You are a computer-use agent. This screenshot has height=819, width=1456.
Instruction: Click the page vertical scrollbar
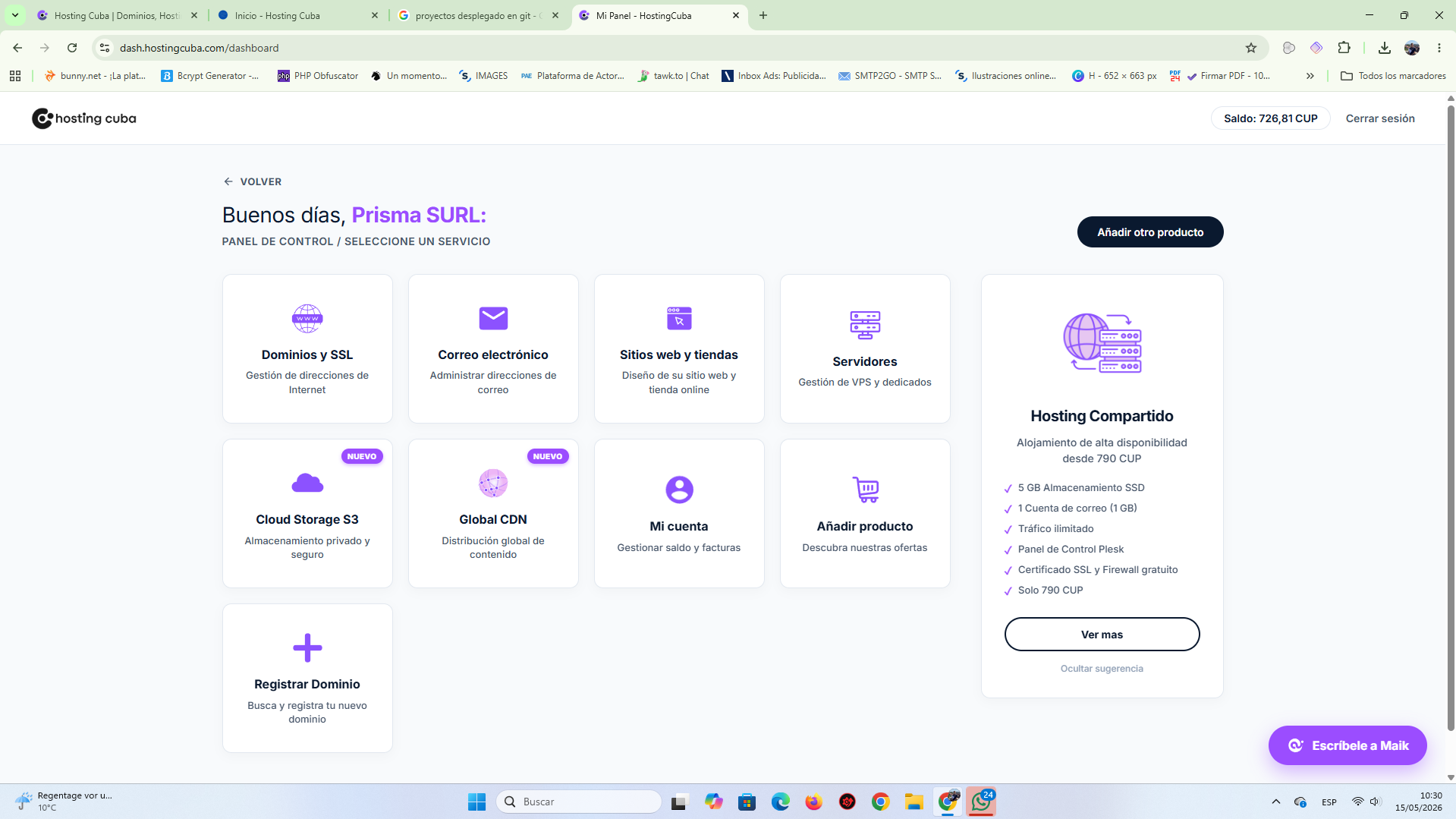click(x=1451, y=417)
